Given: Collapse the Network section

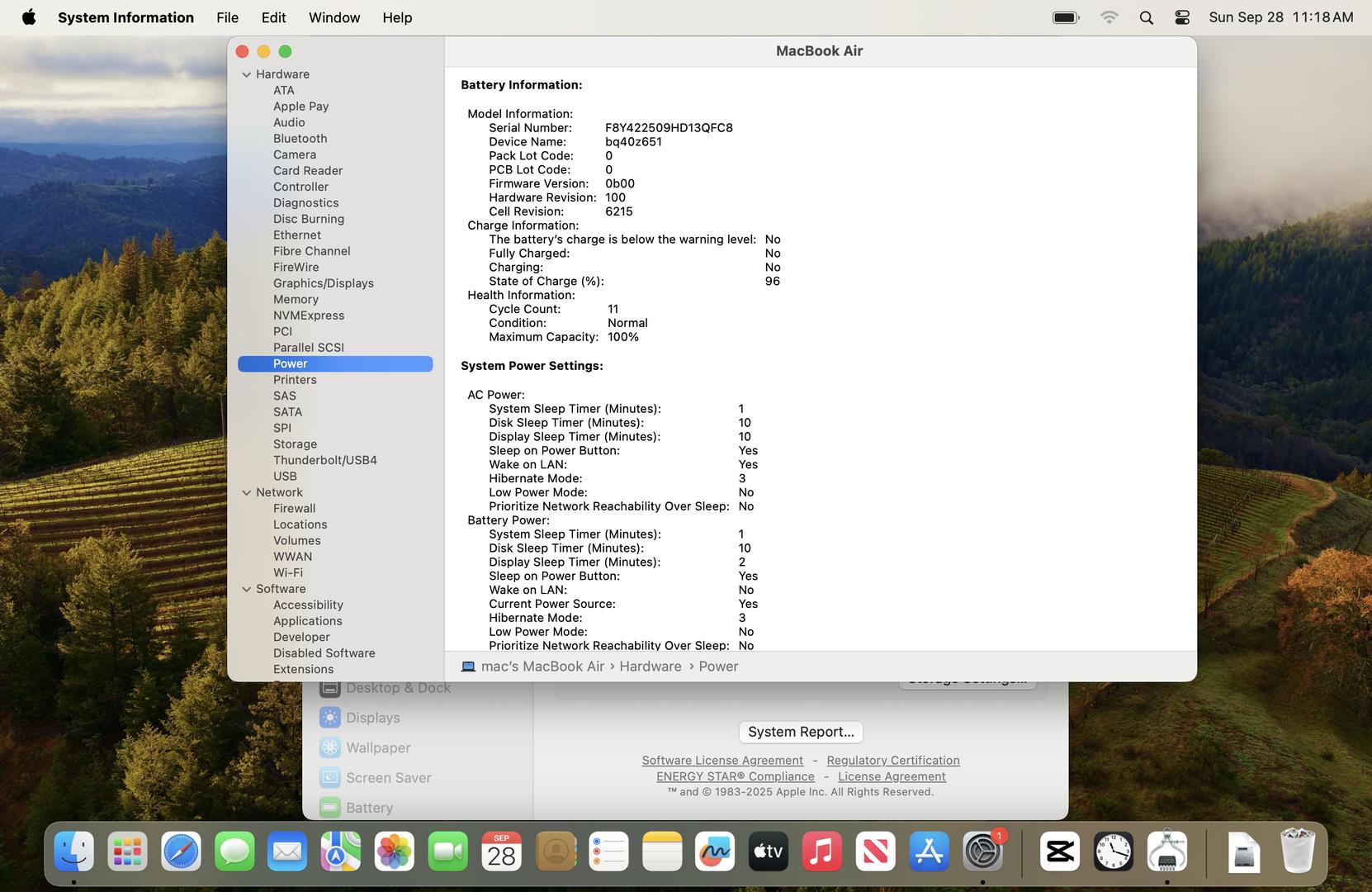Looking at the screenshot, I should [x=246, y=492].
